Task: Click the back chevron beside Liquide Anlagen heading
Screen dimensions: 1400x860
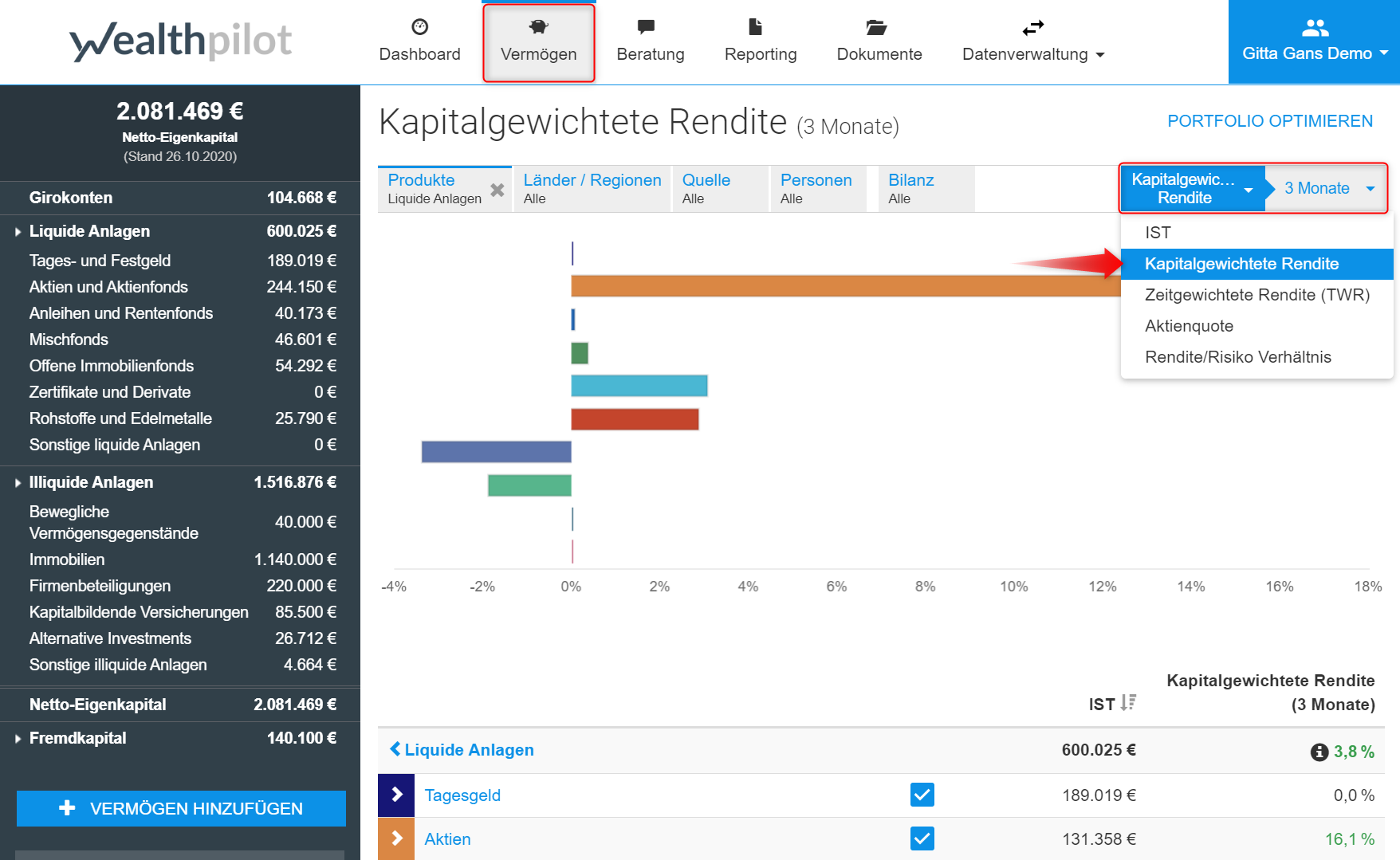Action: click(395, 749)
